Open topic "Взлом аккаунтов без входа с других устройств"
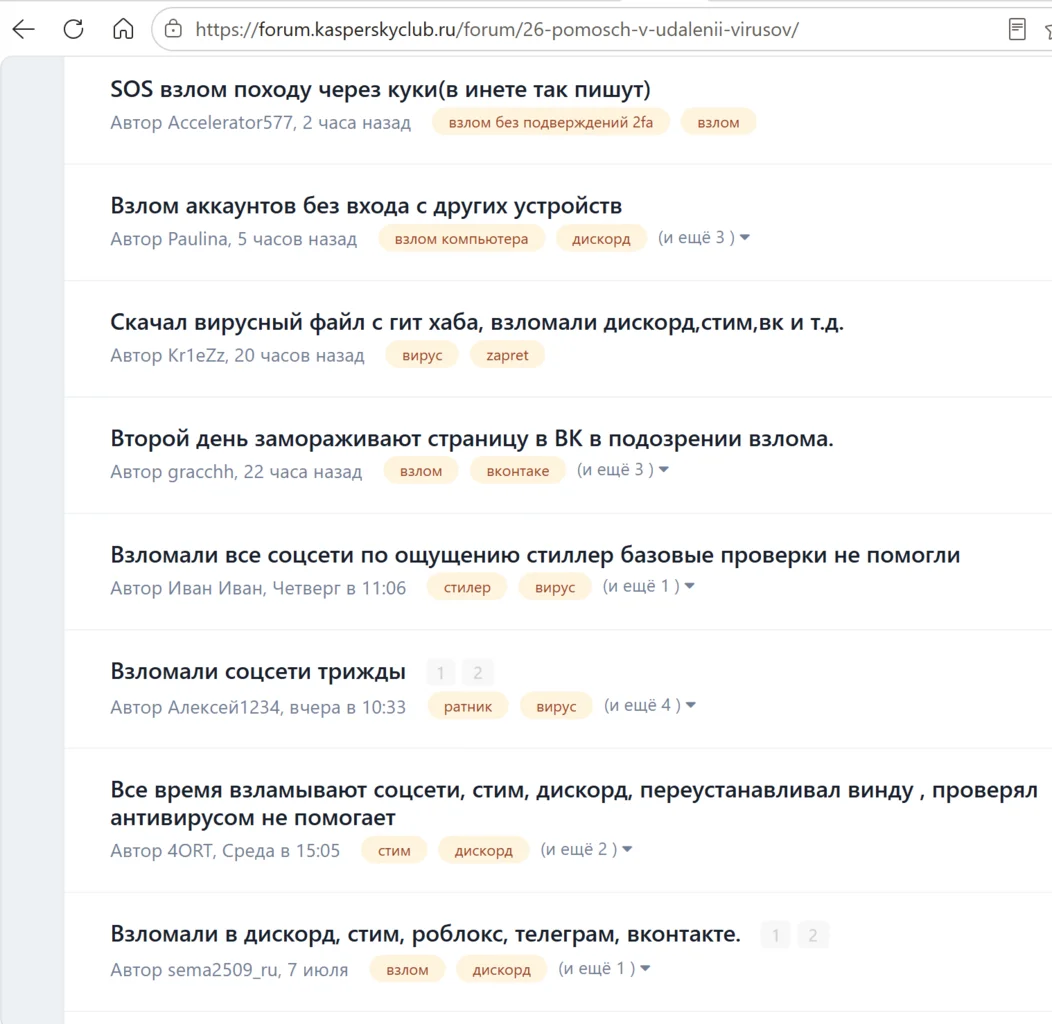 pyautogui.click(x=366, y=205)
